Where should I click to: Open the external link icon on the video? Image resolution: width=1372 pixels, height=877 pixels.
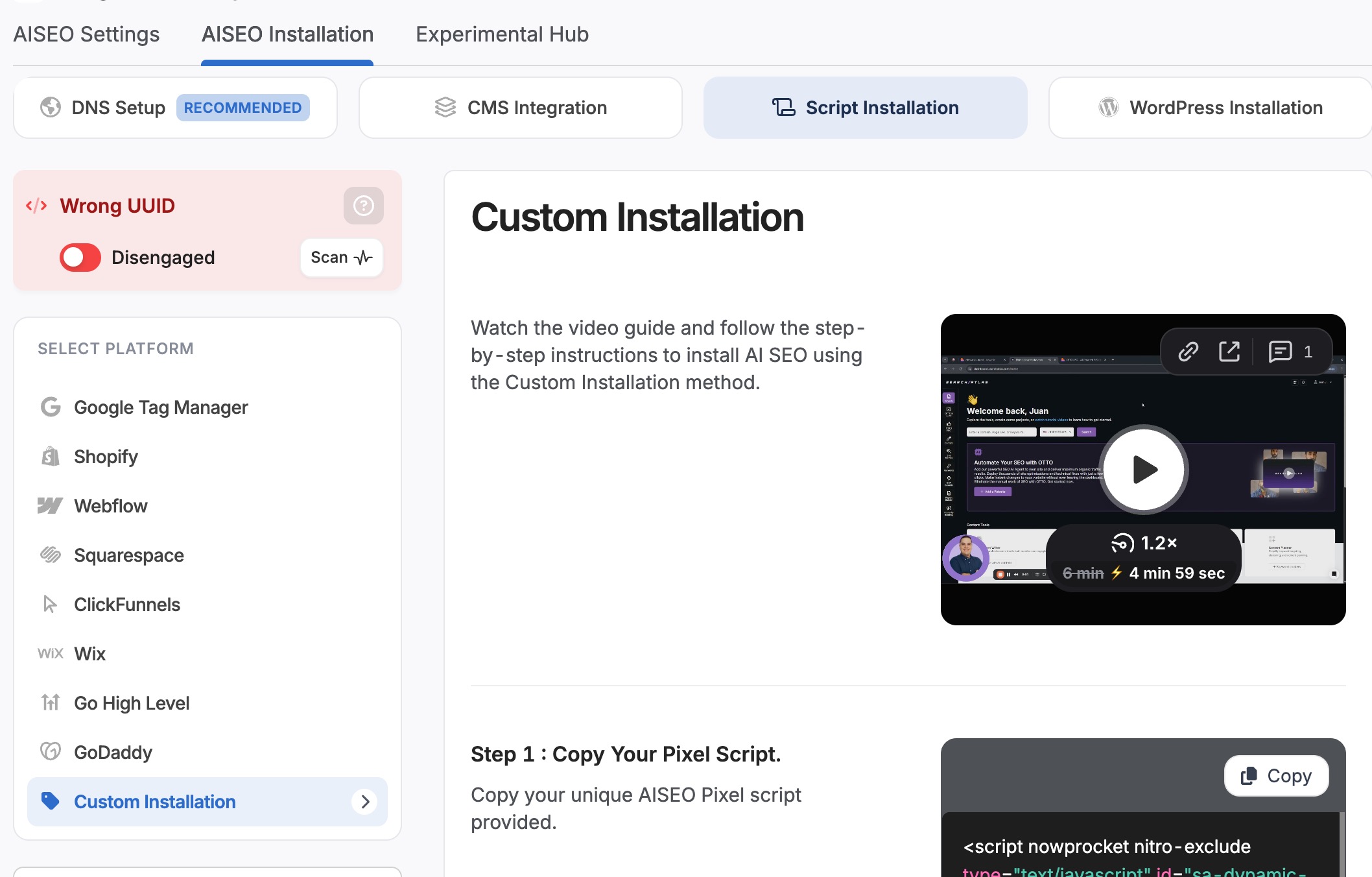point(1229,352)
